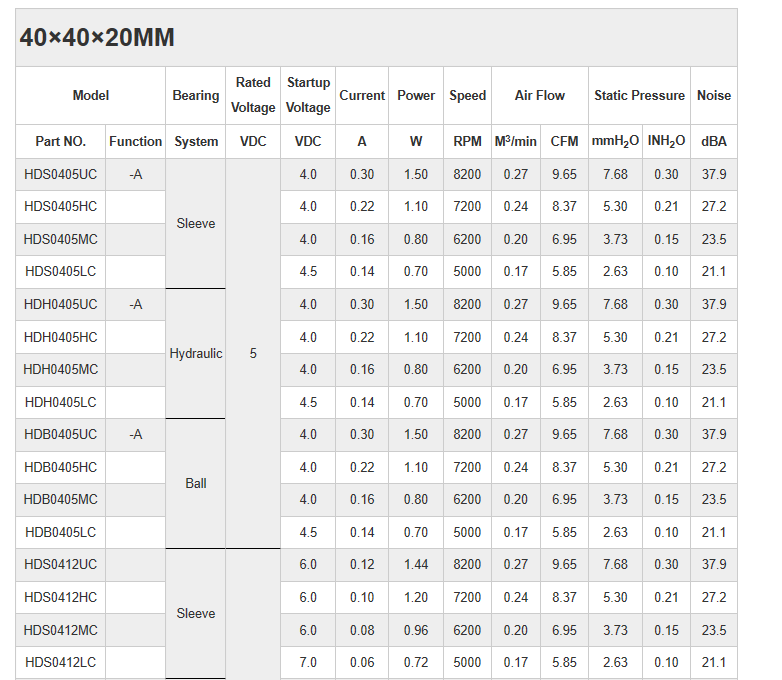Select the Model column header

(91, 96)
